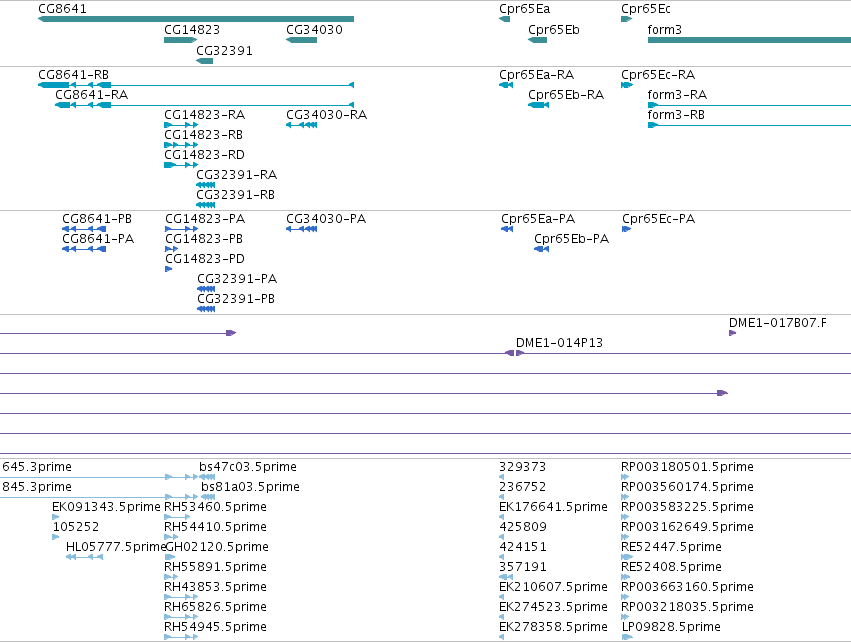Image resolution: width=851 pixels, height=642 pixels.
Task: Click EST EK274523.5prime label
Action: (553, 607)
